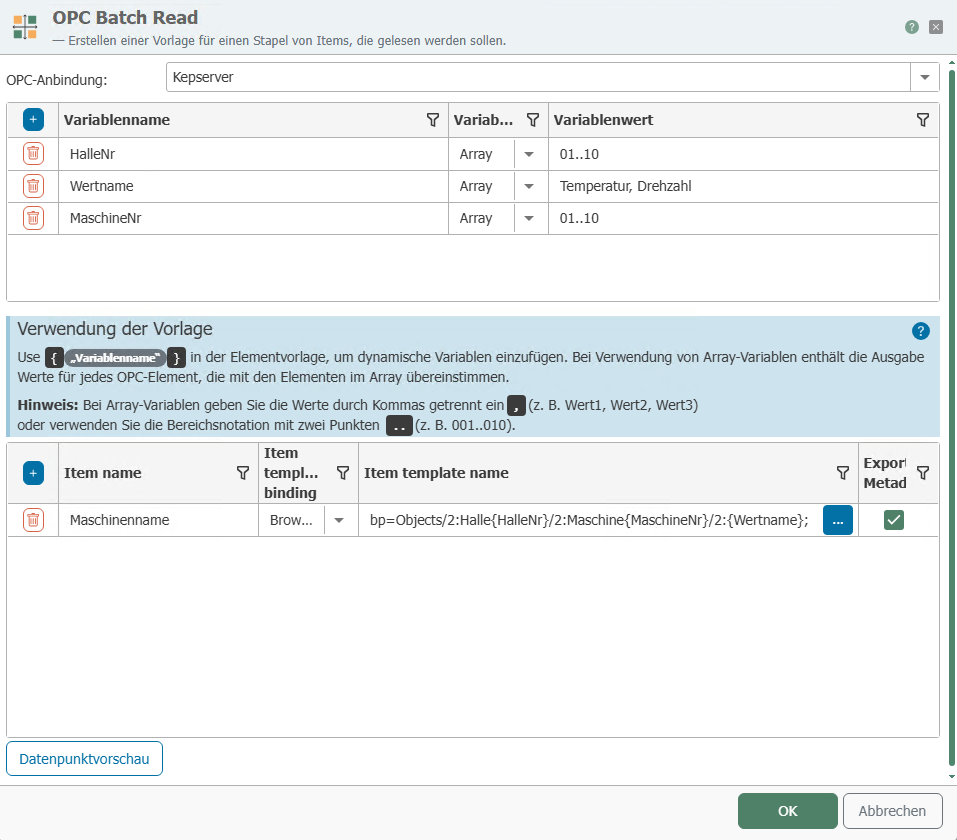Delete the Wertname variable row
The height and width of the screenshot is (840, 957).
tap(33, 186)
